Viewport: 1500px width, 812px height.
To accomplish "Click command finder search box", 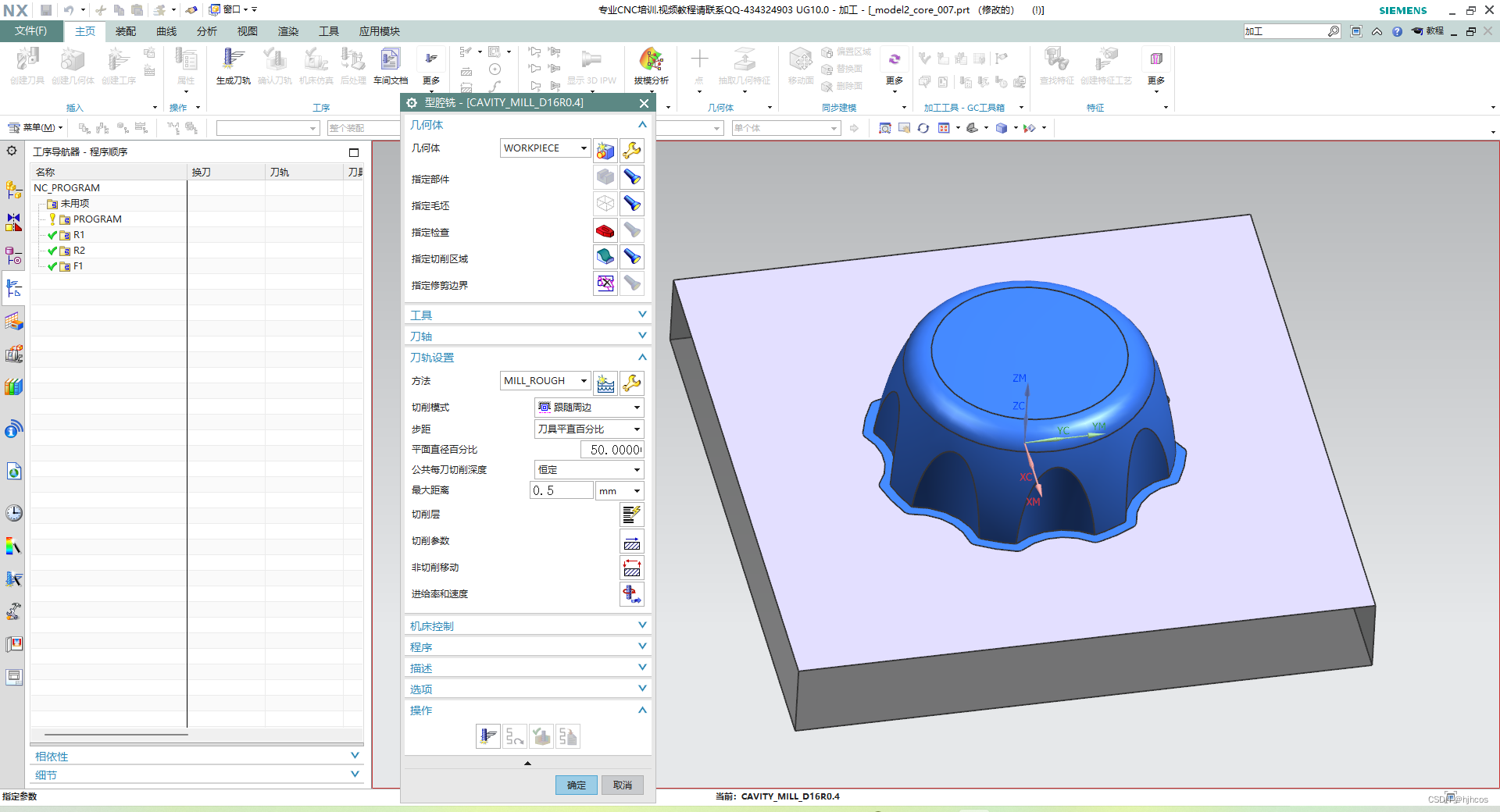I will (1286, 31).
